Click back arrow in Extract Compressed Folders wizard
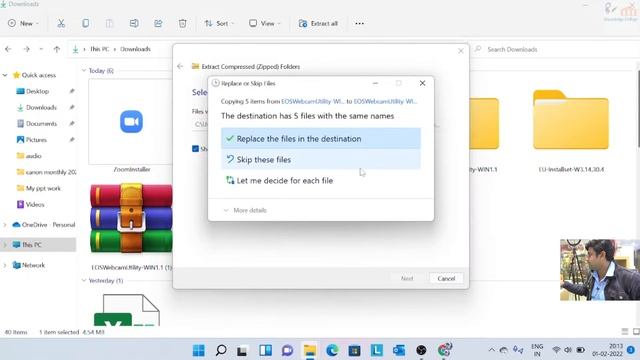The height and width of the screenshot is (360, 640). [180, 66]
